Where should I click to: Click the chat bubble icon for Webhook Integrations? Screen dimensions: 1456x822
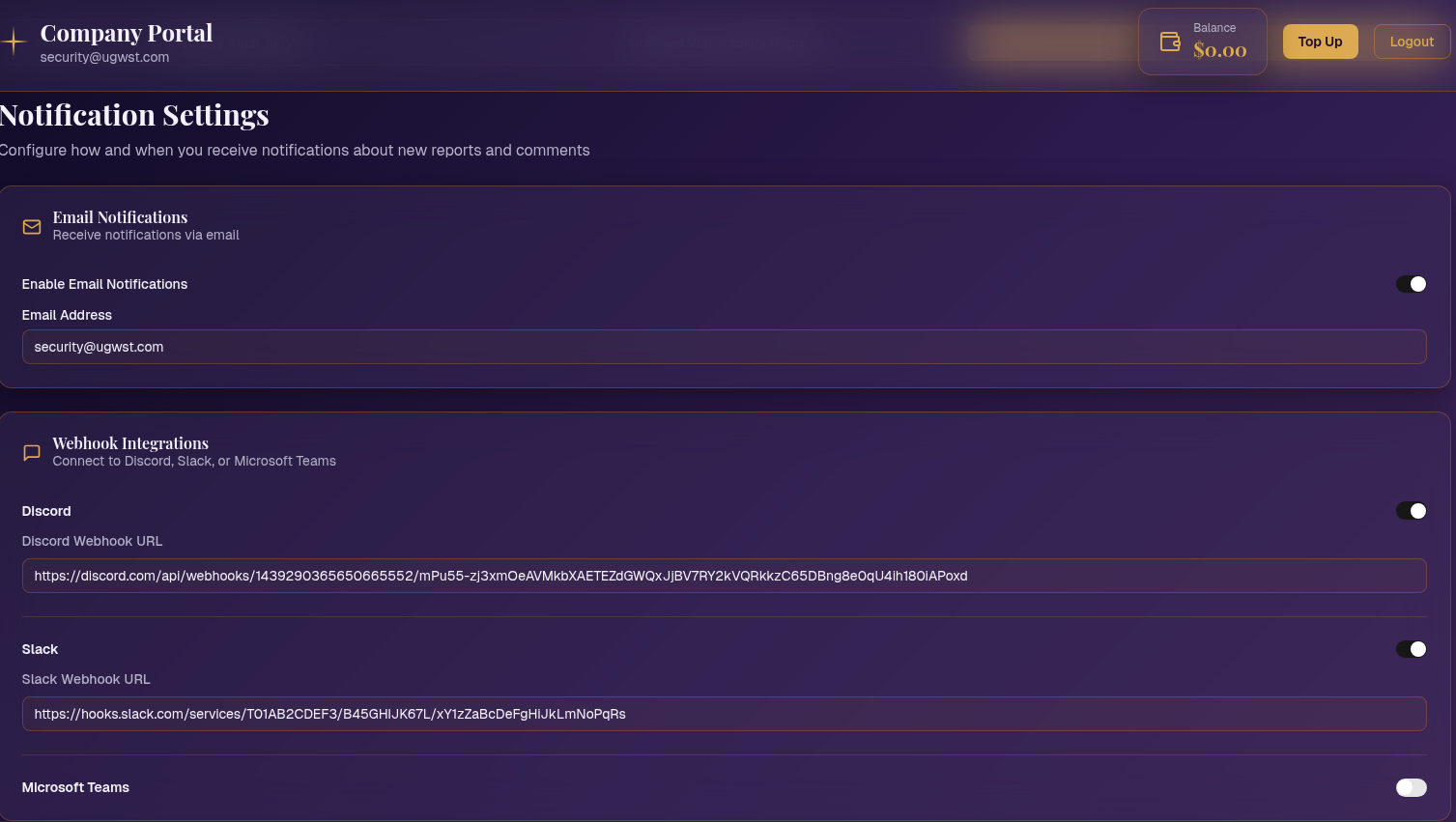(x=32, y=452)
